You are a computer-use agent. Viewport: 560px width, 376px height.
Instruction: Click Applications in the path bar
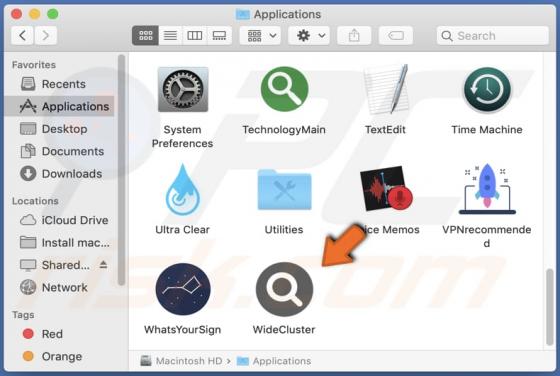click(x=274, y=361)
